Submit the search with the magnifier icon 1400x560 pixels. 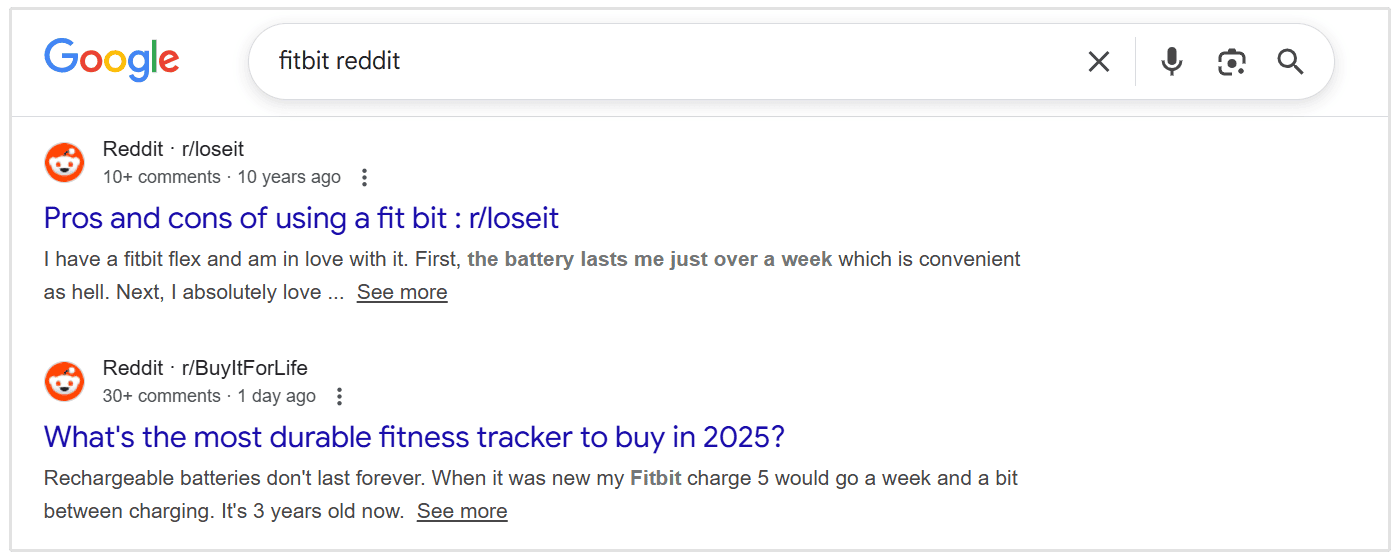[x=1290, y=62]
